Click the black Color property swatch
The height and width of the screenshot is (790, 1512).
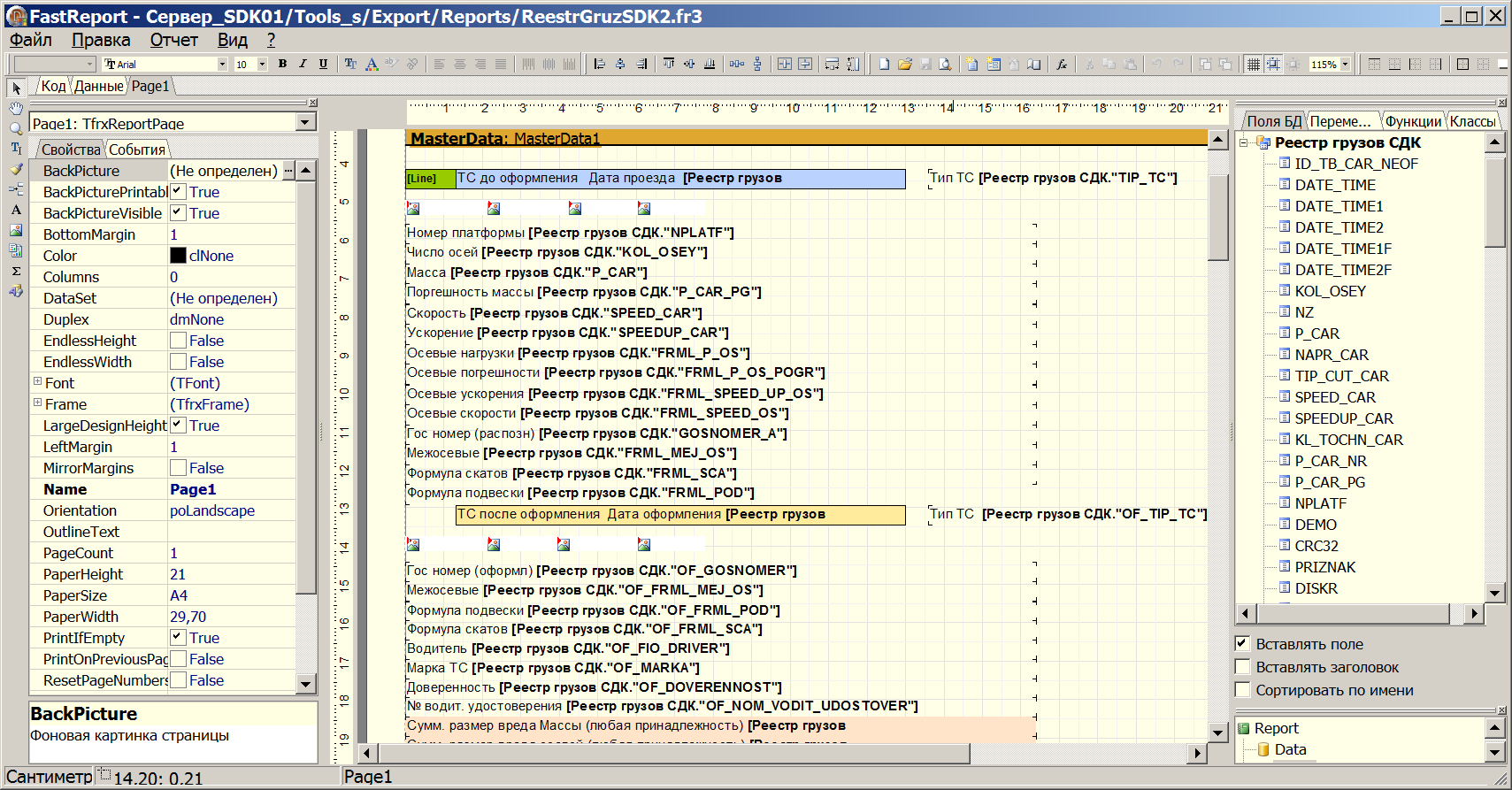(x=178, y=256)
